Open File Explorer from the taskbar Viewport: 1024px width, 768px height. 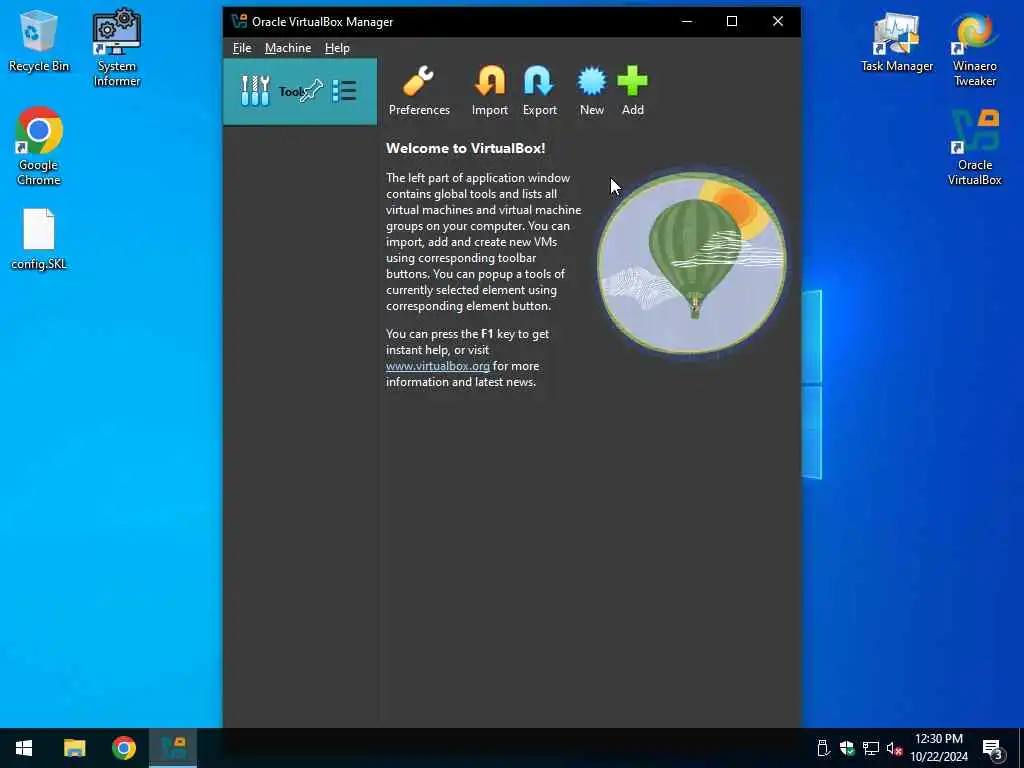[74, 748]
